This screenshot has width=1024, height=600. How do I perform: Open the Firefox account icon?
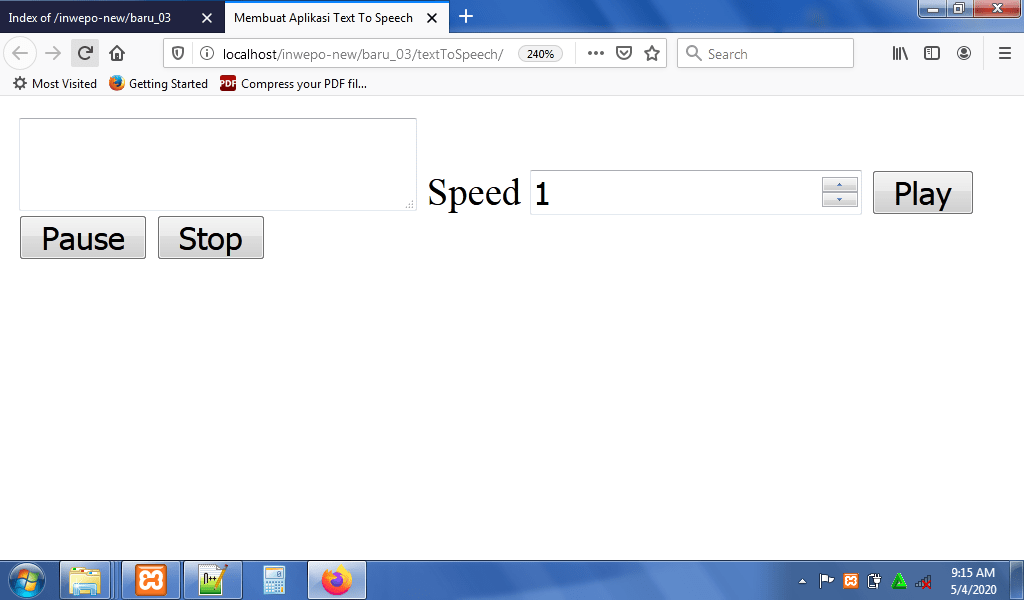(x=964, y=54)
